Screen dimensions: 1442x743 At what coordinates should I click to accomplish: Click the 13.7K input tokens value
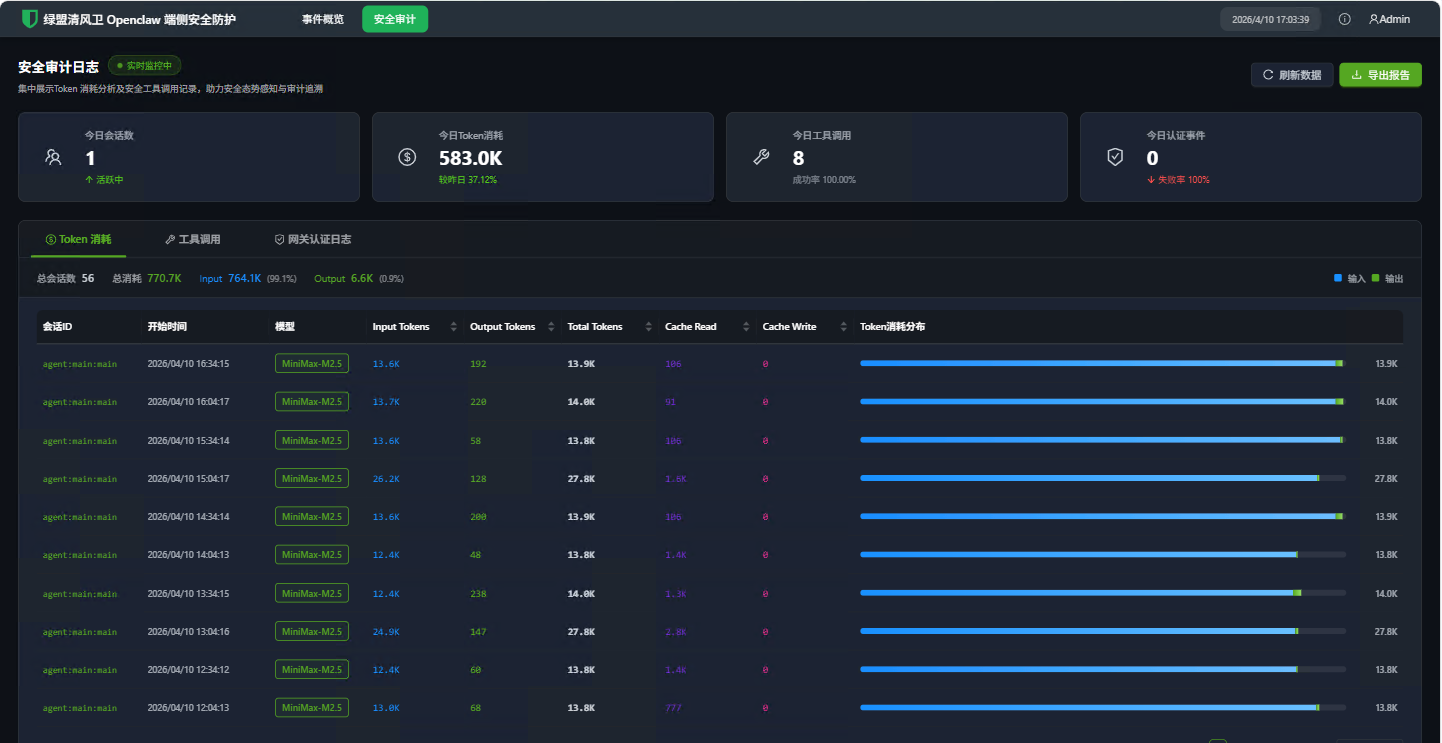pyautogui.click(x=386, y=402)
